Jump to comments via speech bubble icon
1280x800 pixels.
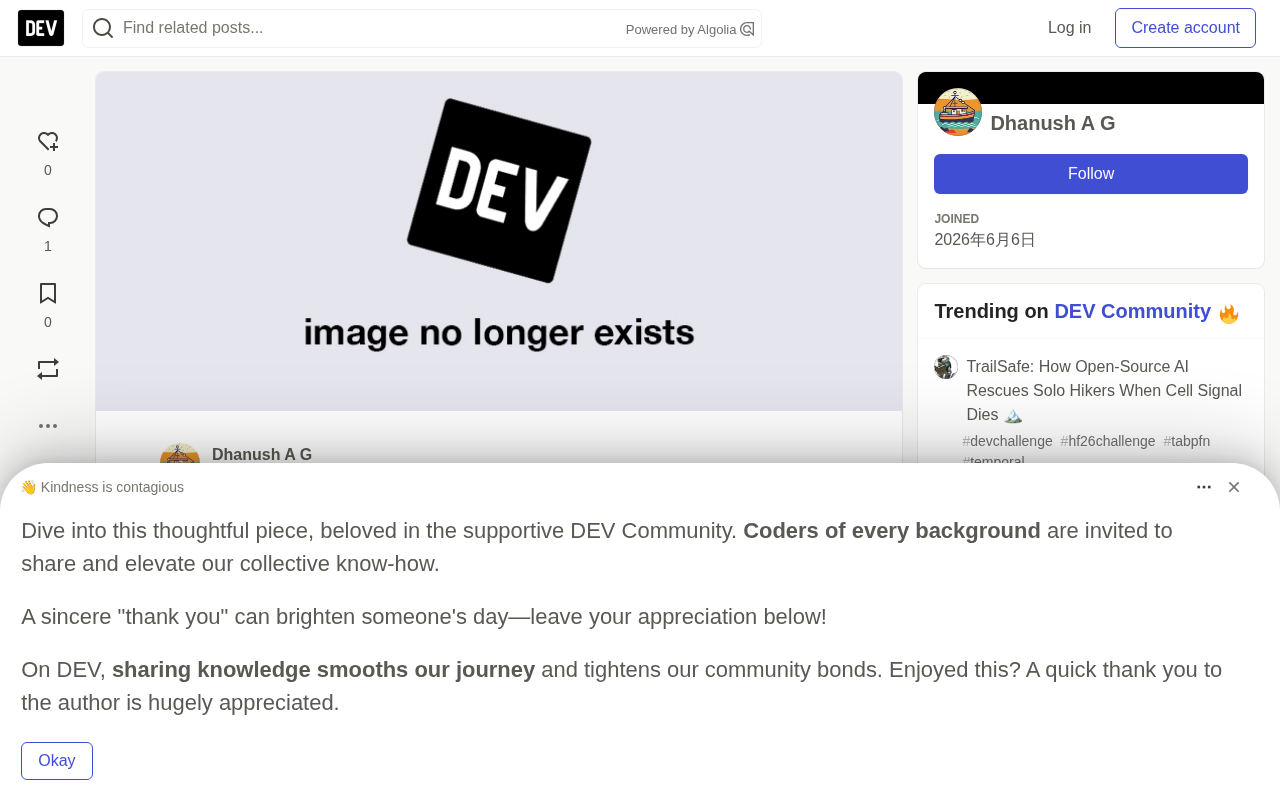coord(48,218)
